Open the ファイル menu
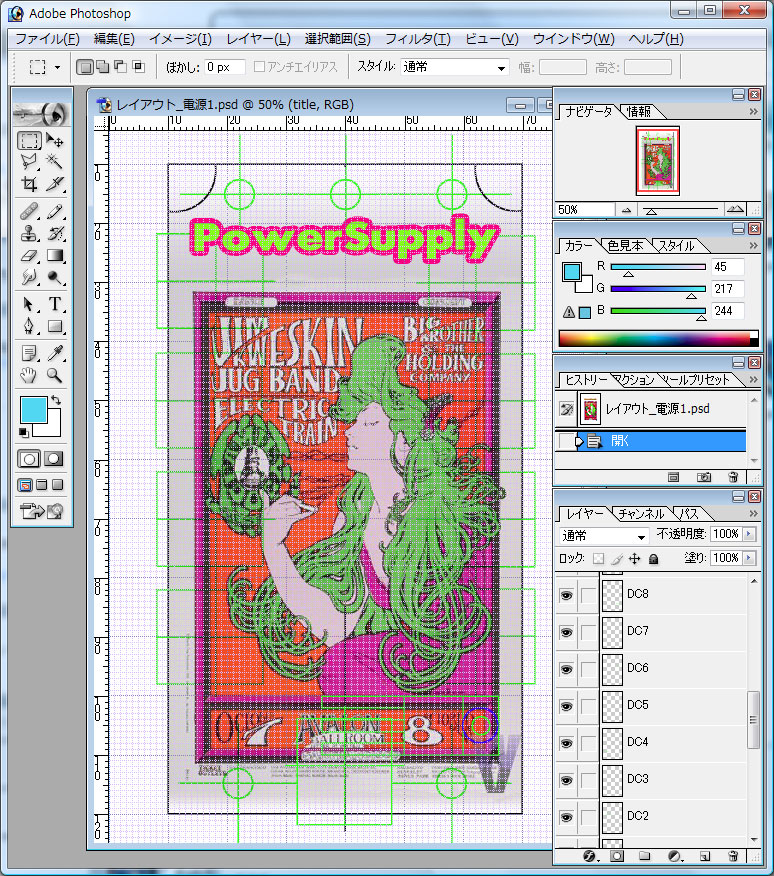 tap(48, 39)
